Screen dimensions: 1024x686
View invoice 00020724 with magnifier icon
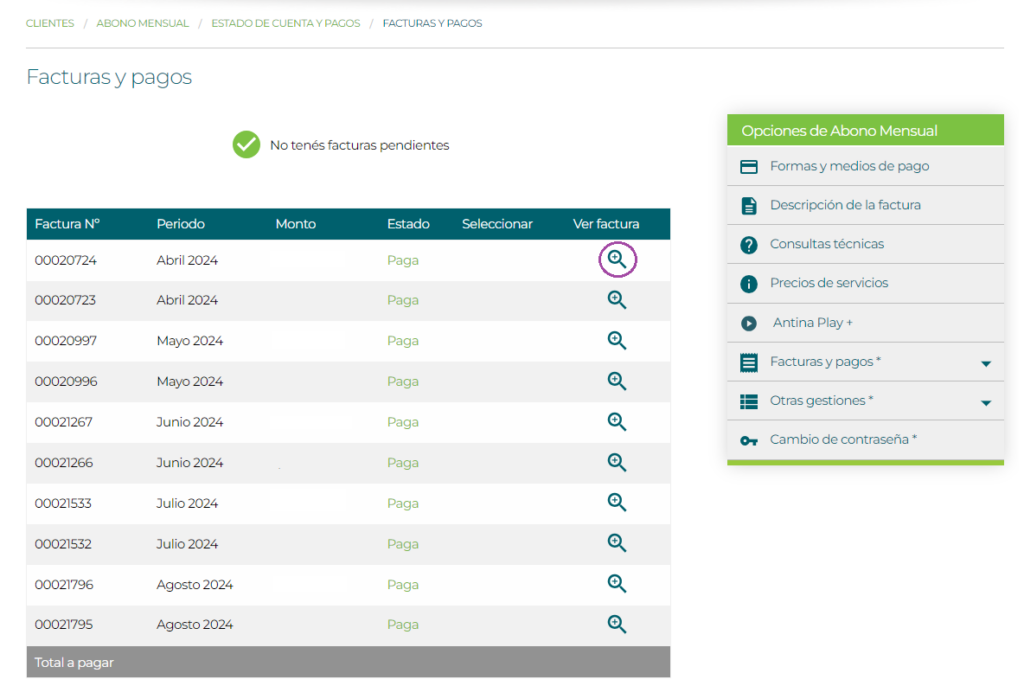pyautogui.click(x=617, y=260)
